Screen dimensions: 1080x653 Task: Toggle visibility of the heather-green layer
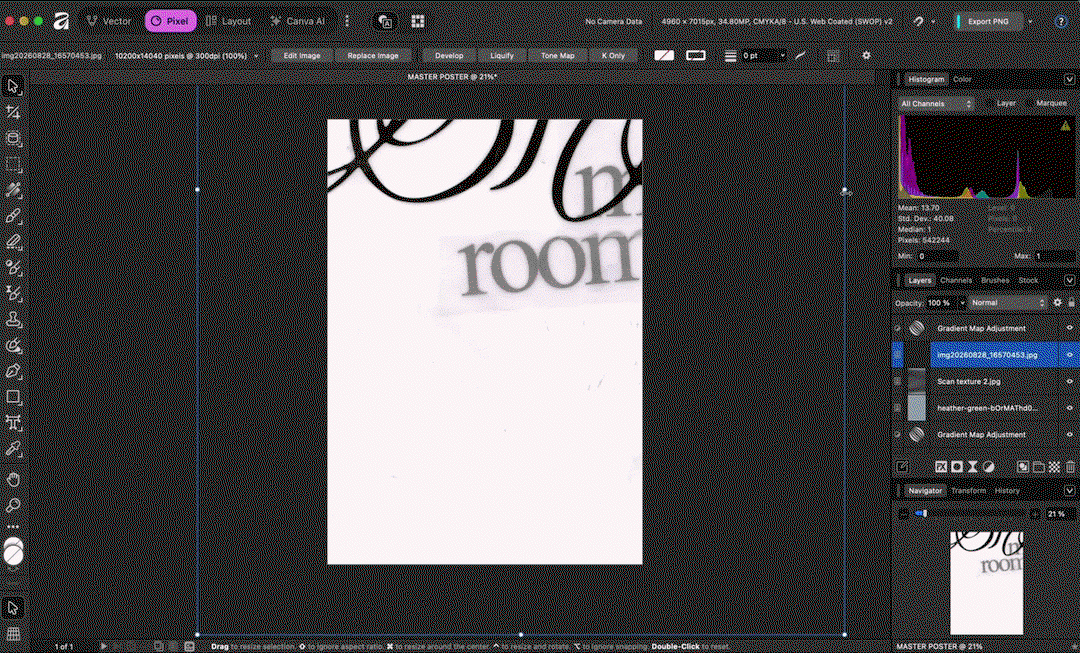click(1070, 408)
